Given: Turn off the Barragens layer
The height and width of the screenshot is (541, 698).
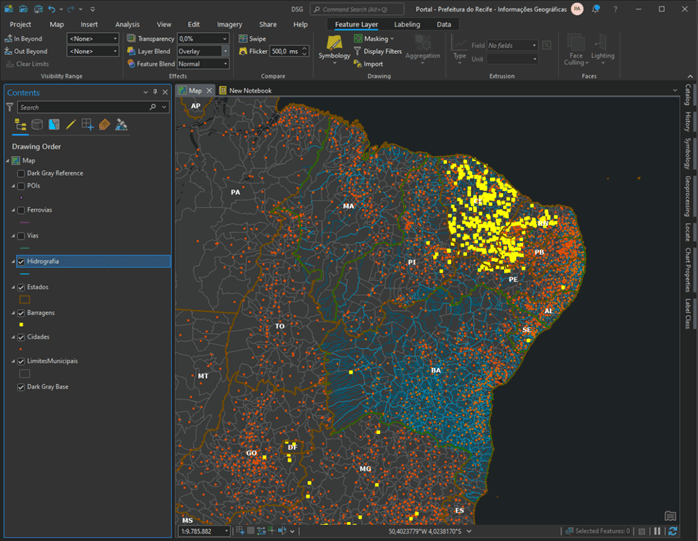Looking at the screenshot, I should (x=21, y=312).
